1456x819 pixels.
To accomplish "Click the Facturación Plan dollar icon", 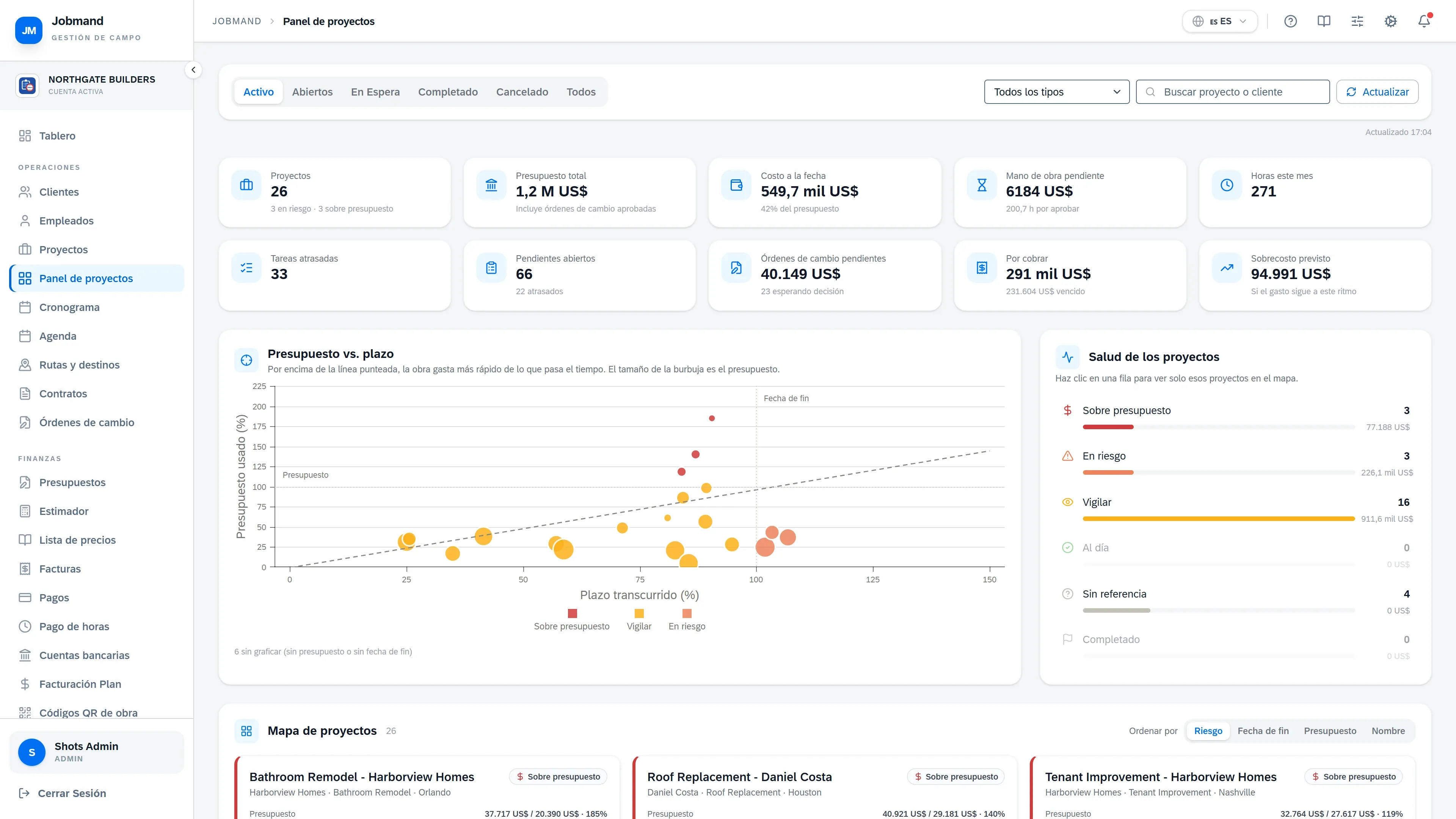I will [25, 684].
